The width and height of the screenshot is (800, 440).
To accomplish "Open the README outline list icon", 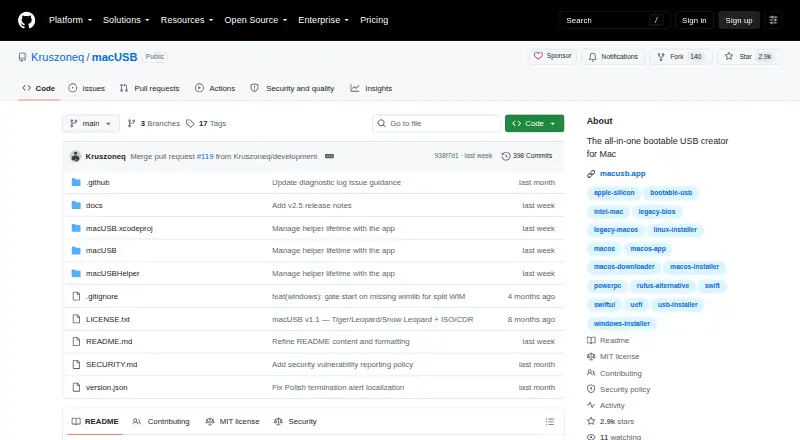I will [x=549, y=422].
